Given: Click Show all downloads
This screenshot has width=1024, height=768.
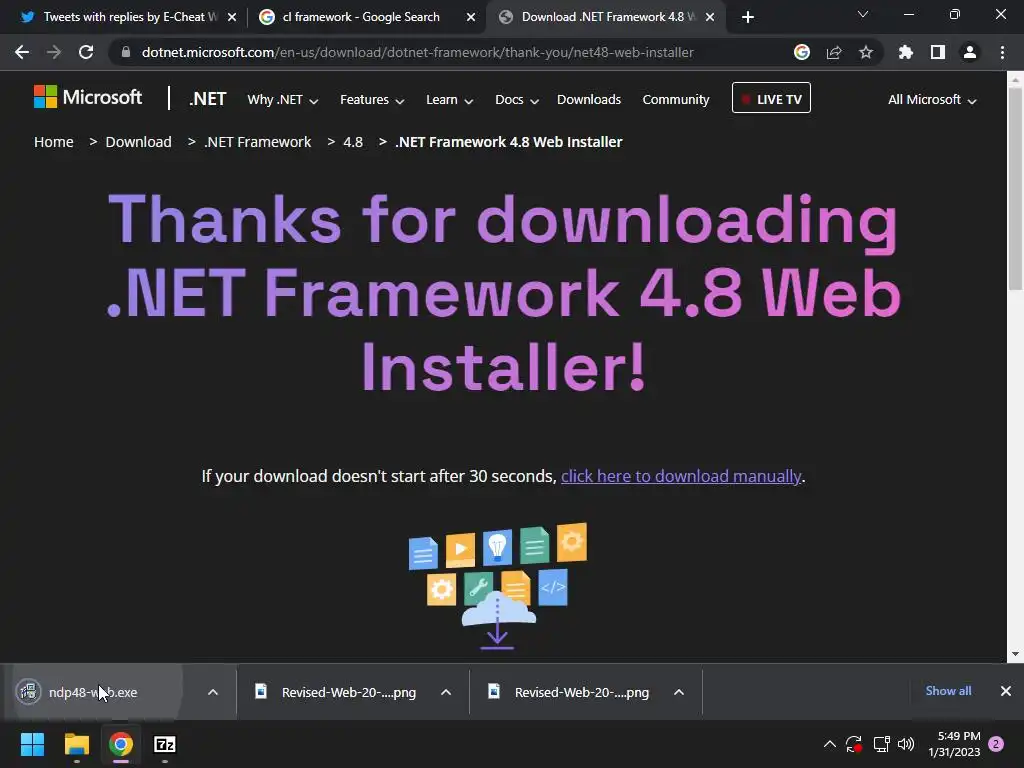Looking at the screenshot, I should point(948,691).
